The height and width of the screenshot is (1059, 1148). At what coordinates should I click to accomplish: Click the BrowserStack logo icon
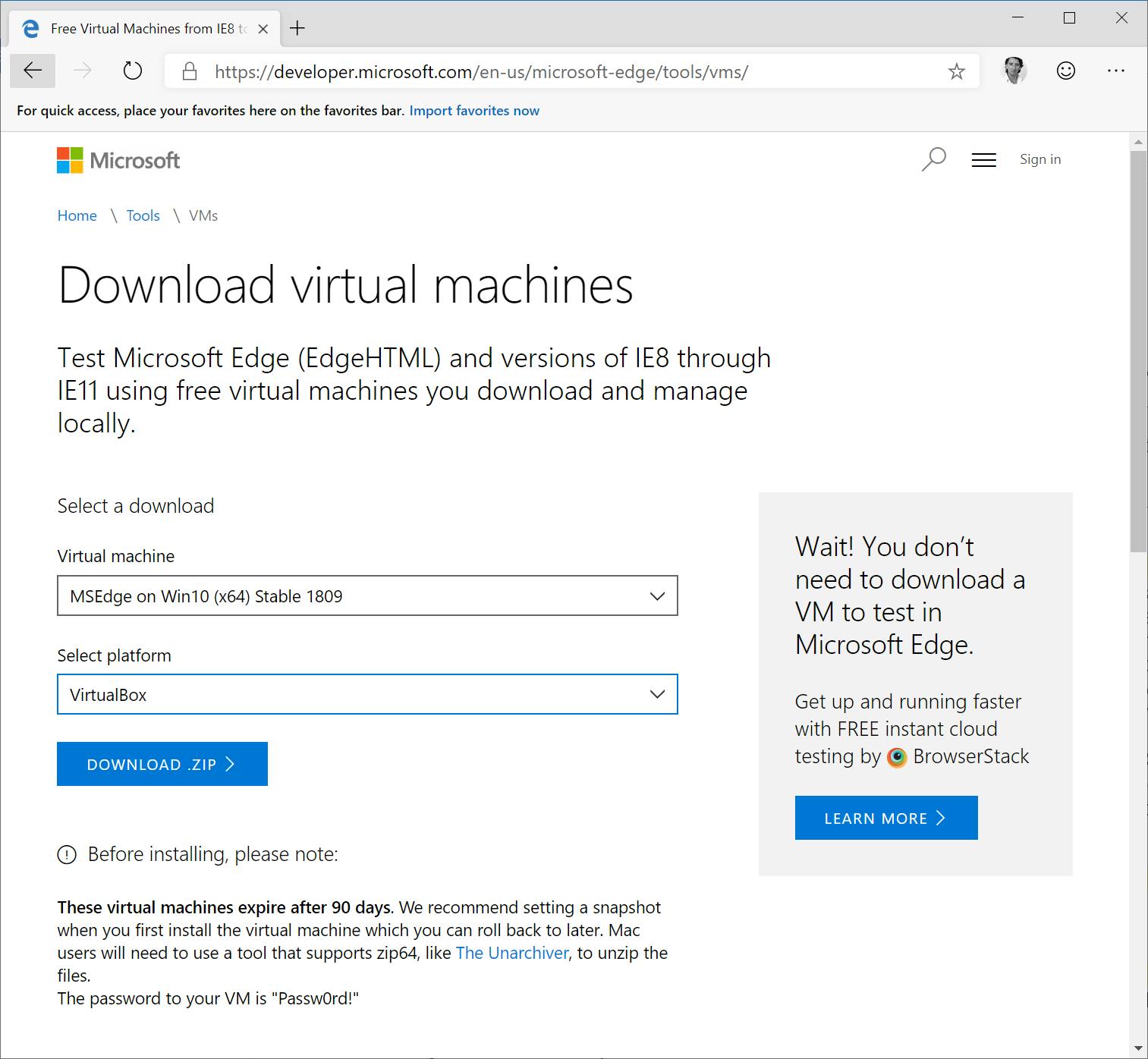(897, 756)
